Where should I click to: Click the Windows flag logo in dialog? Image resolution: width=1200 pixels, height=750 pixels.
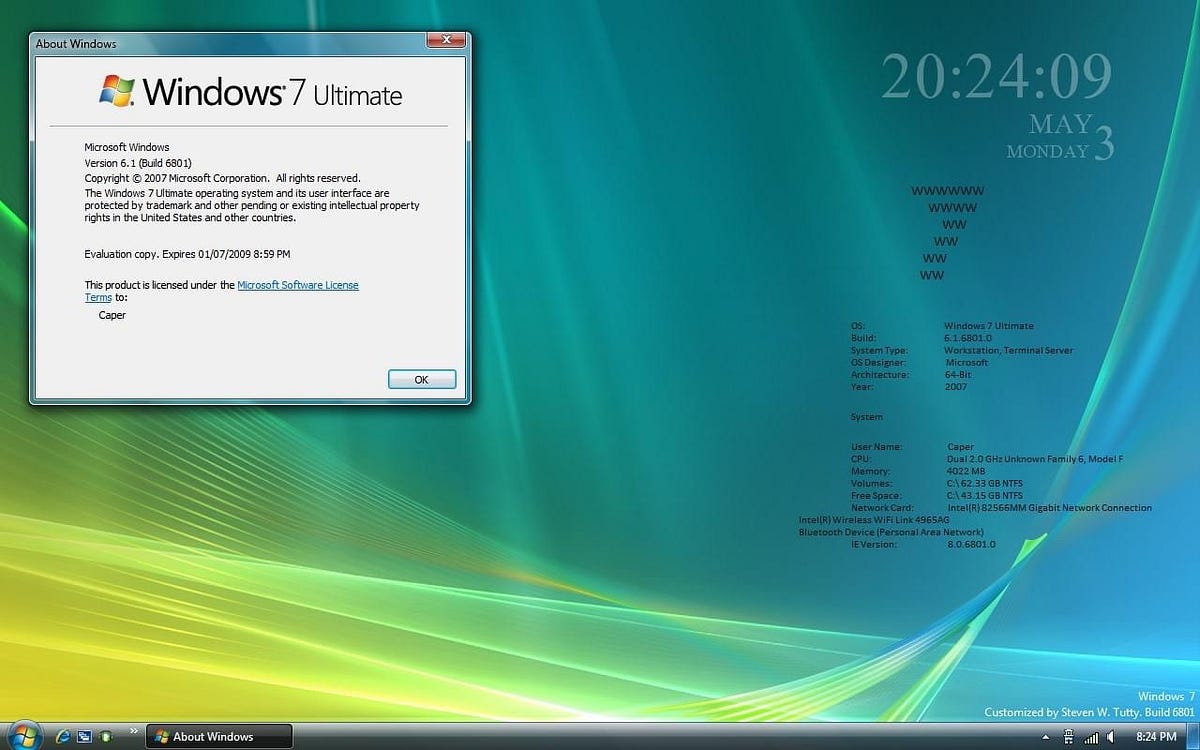coord(117,90)
